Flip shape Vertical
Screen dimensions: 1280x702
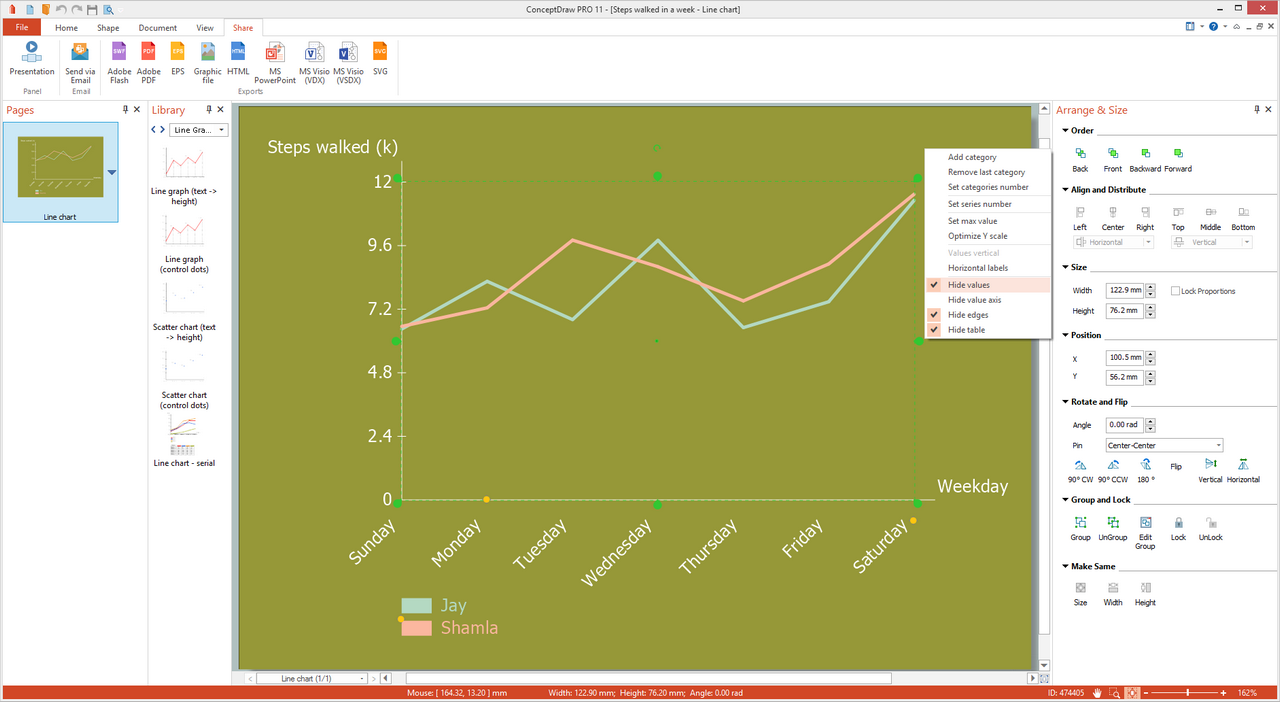(x=1210, y=471)
